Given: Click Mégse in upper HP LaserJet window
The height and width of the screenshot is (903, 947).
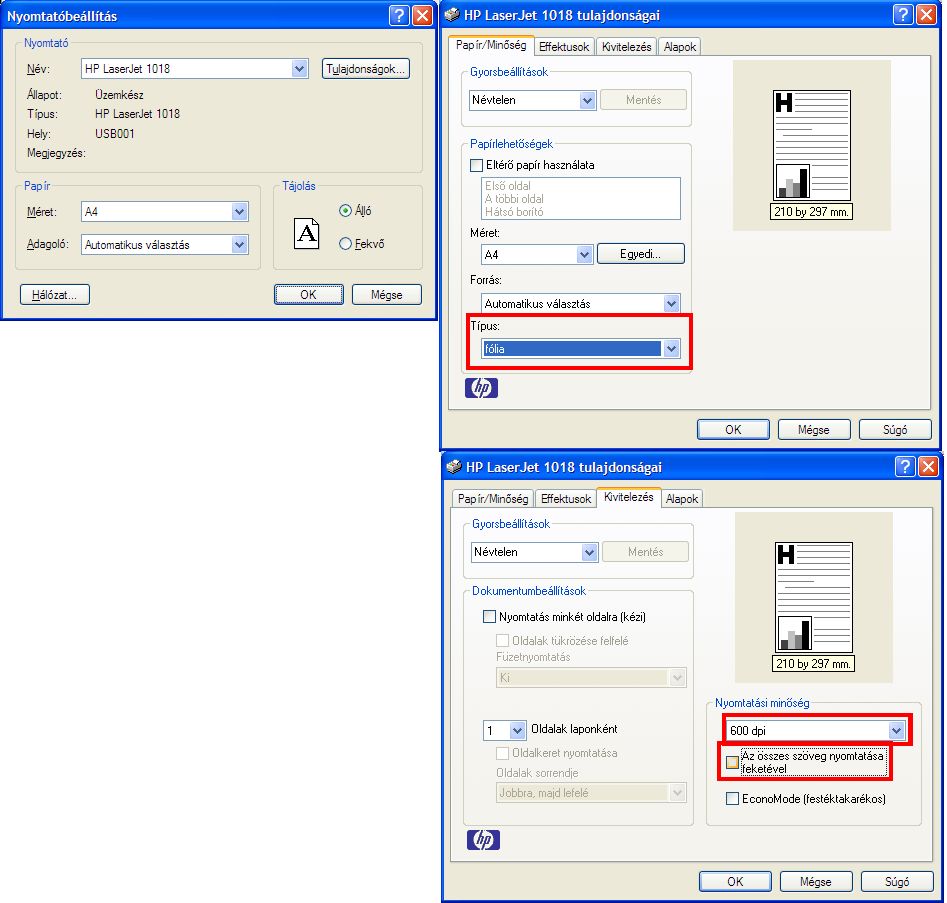Looking at the screenshot, I should coord(814,429).
